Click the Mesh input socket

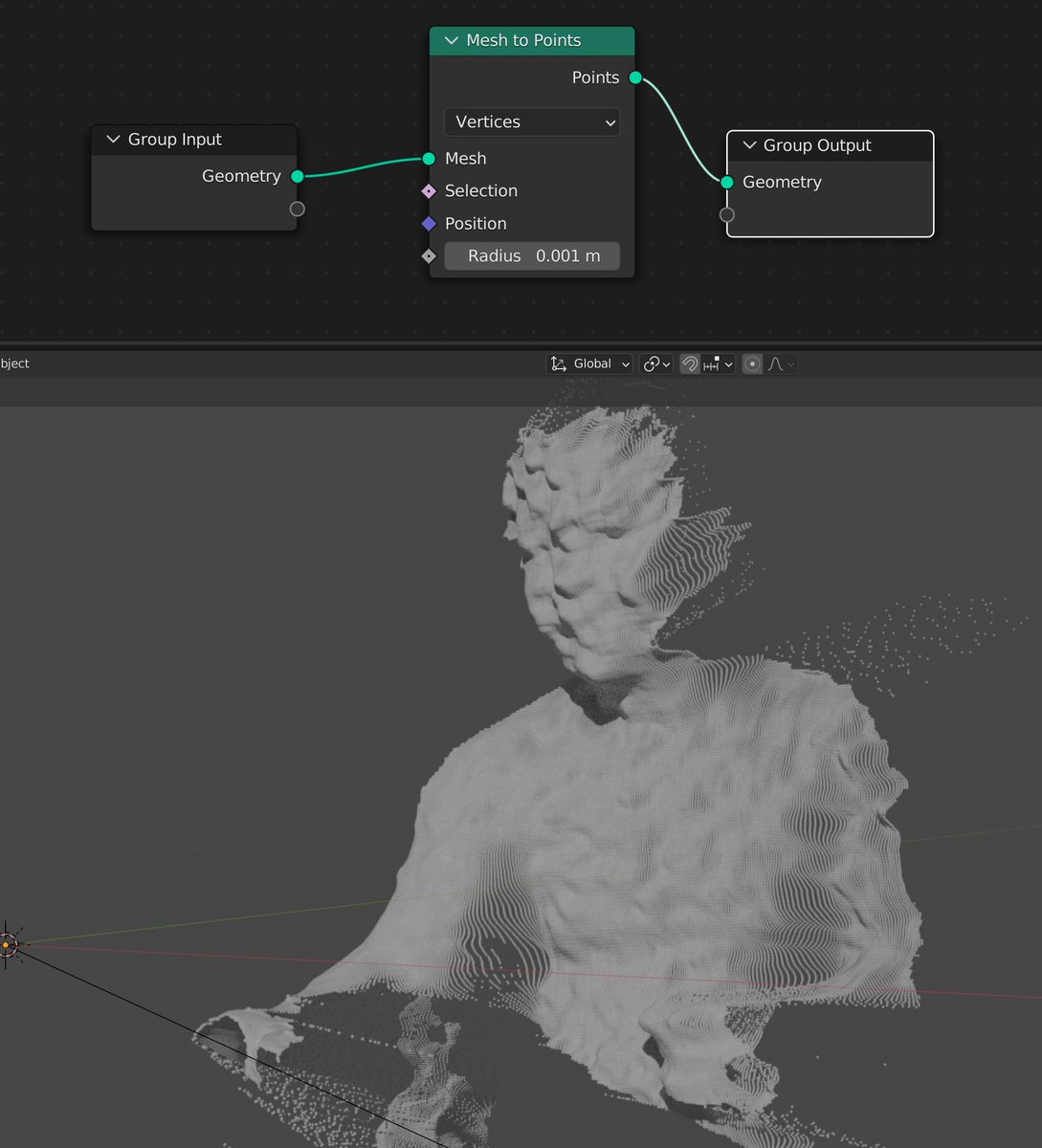[x=429, y=159]
